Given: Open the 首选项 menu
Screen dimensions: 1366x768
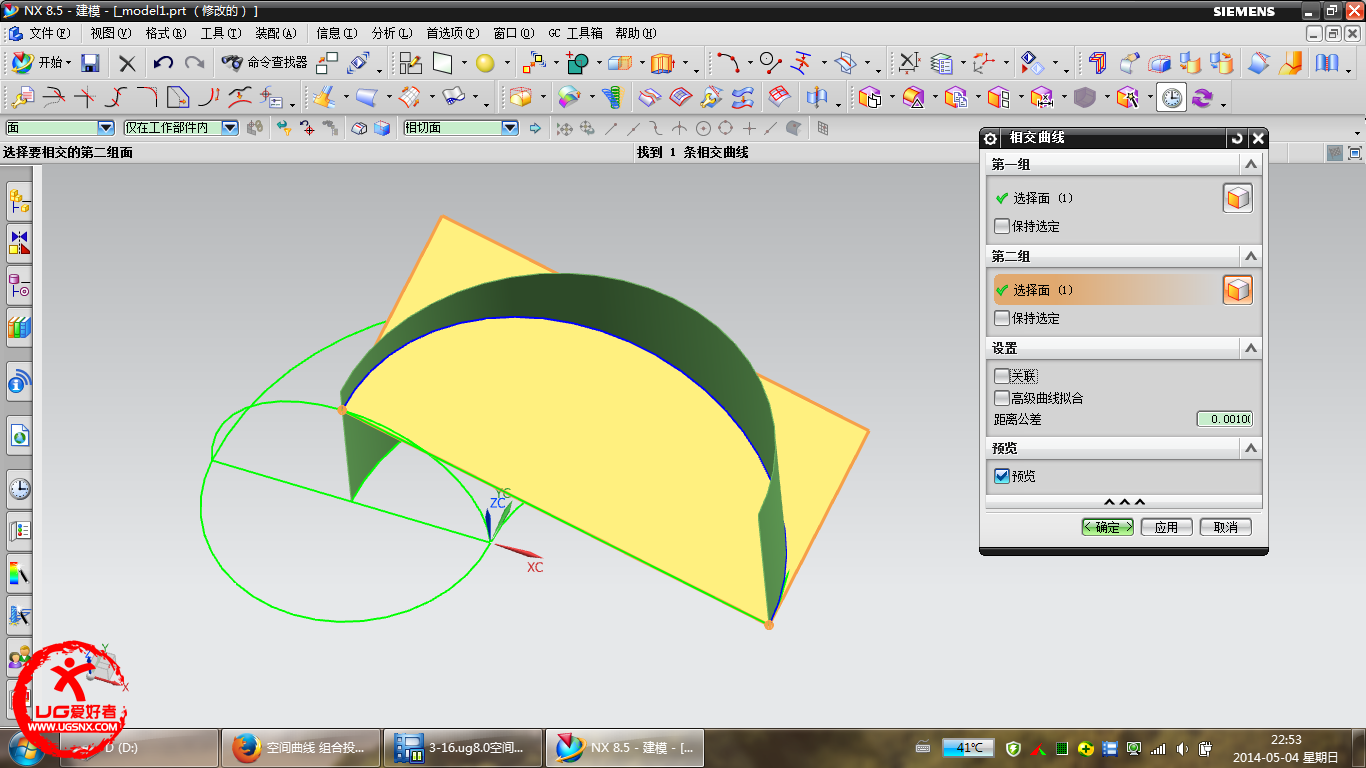Looking at the screenshot, I should 452,33.
